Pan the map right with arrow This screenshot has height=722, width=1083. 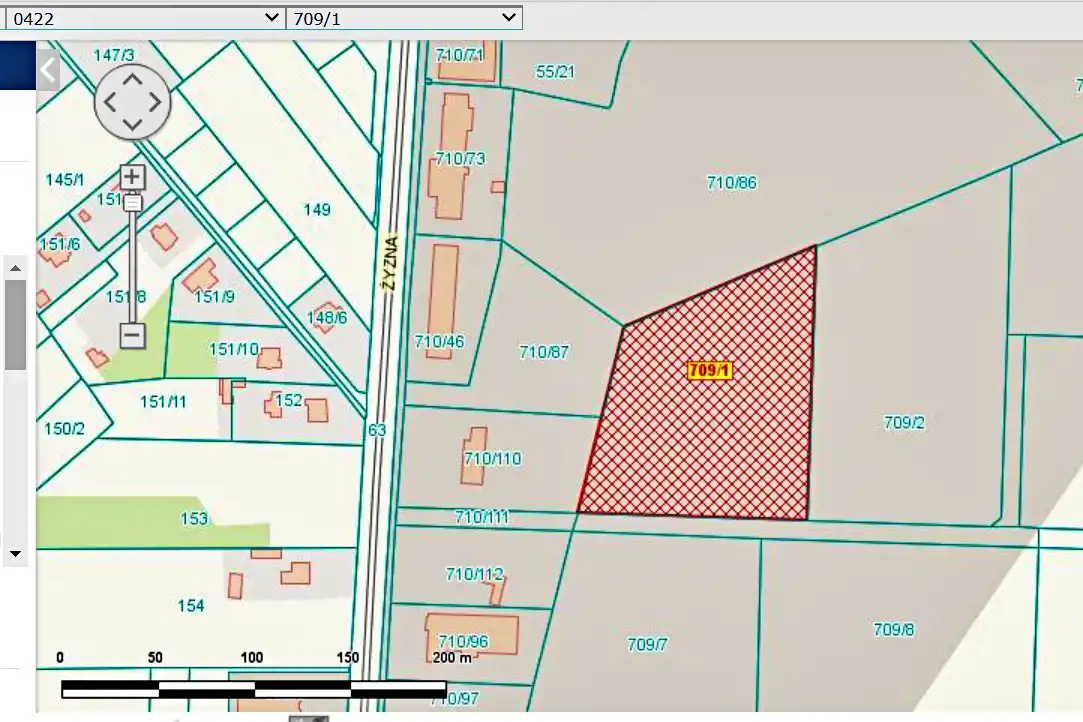(156, 101)
